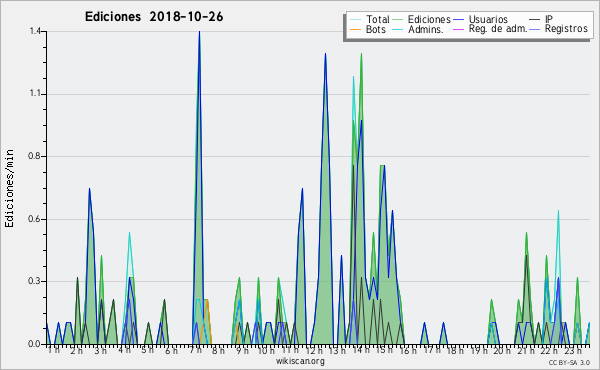Click the x-axis label '15 h'

pyautogui.click(x=384, y=350)
